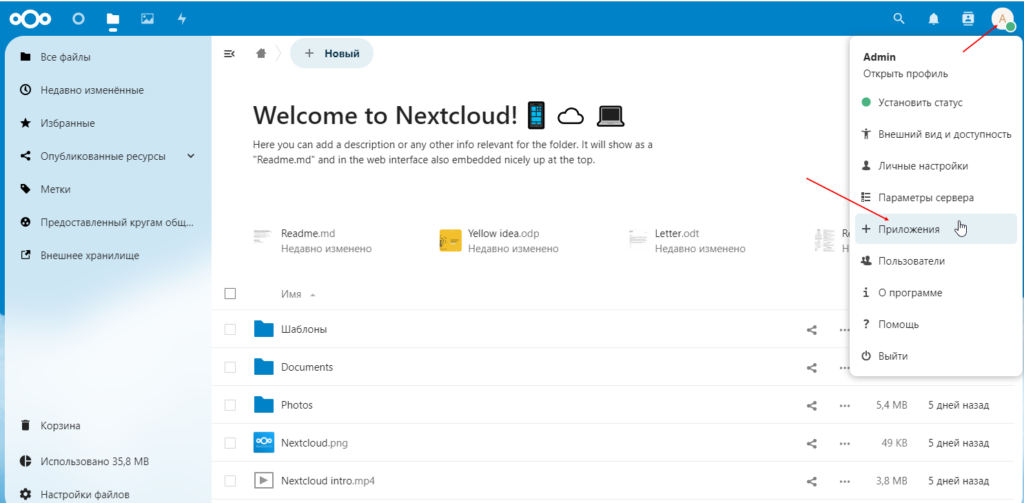Expand the Опубликованные ресурсы section chevron
The image size is (1024, 503).
pyautogui.click(x=191, y=156)
